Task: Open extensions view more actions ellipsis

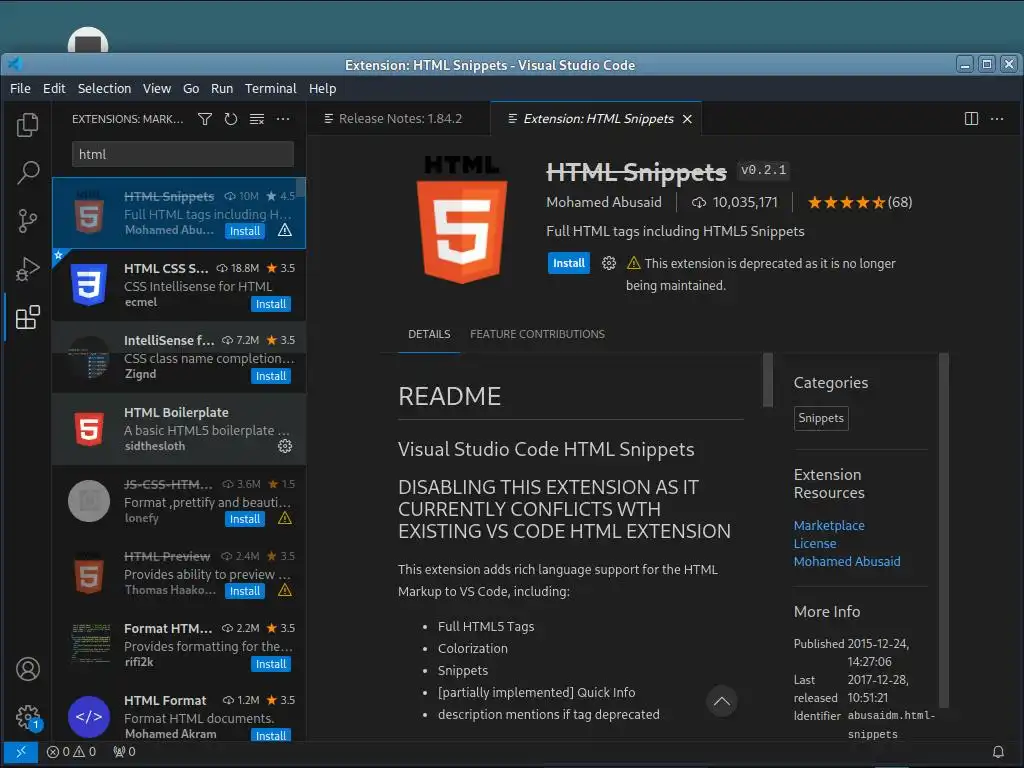Action: coord(283,119)
